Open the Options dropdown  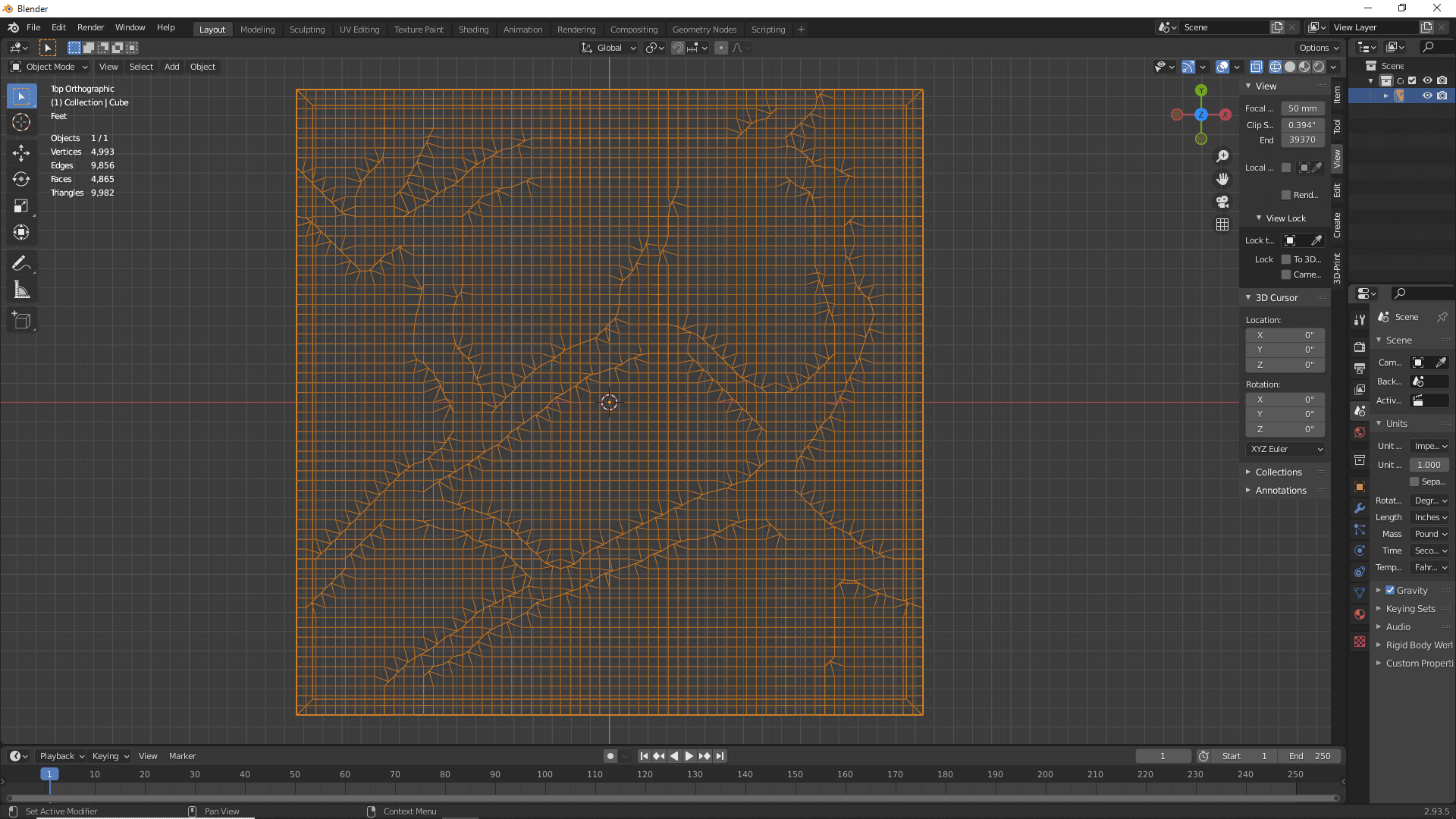[x=1319, y=48]
